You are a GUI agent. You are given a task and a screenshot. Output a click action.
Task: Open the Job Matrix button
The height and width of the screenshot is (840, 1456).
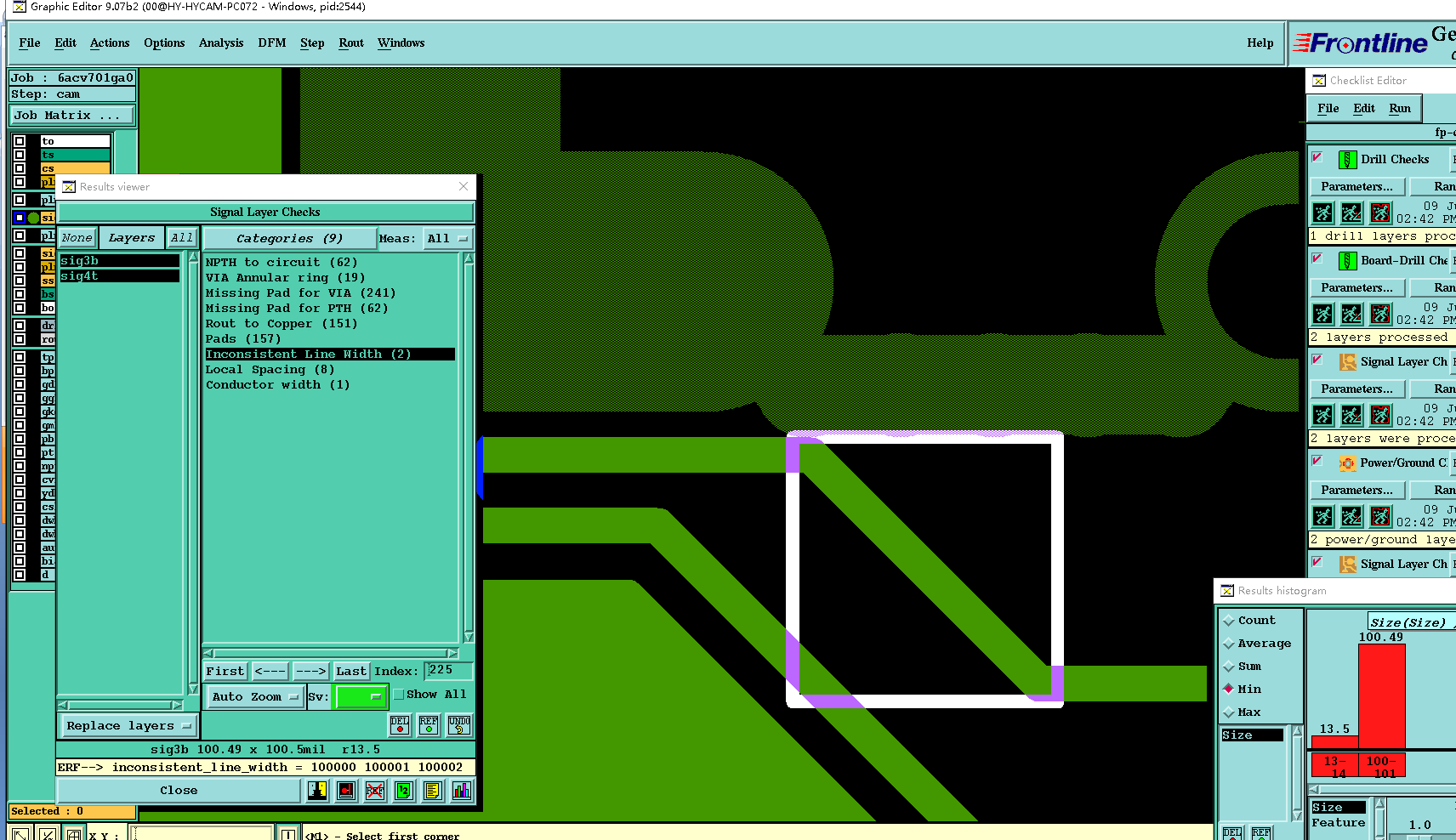pyautogui.click(x=72, y=116)
